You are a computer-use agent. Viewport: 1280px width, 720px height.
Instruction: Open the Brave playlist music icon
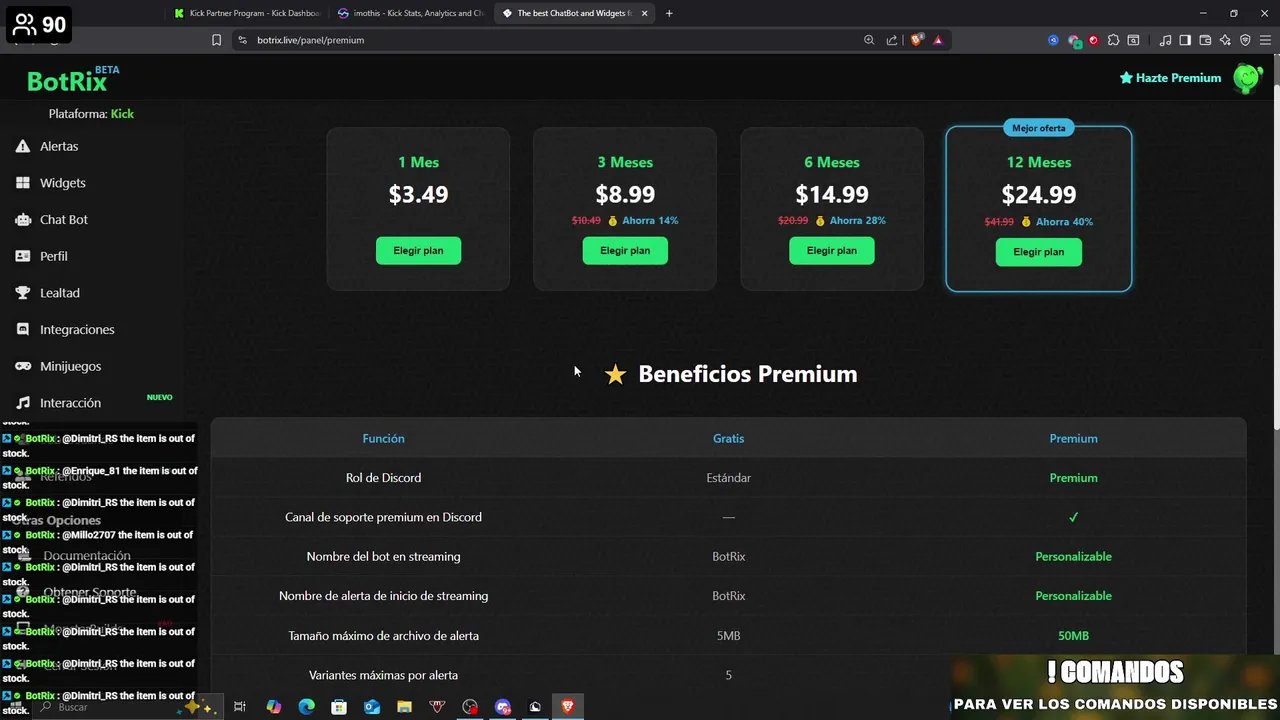click(1165, 40)
